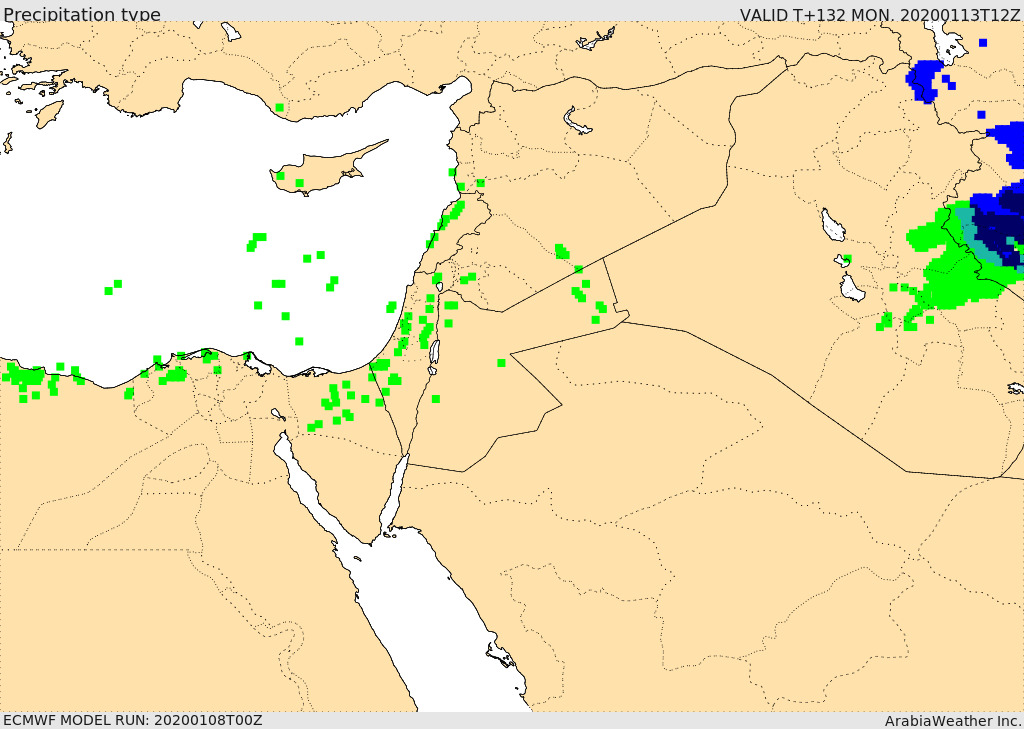1024x729 pixels.
Task: Click the ECMWF MODEL RUN text
Action: tap(132, 720)
